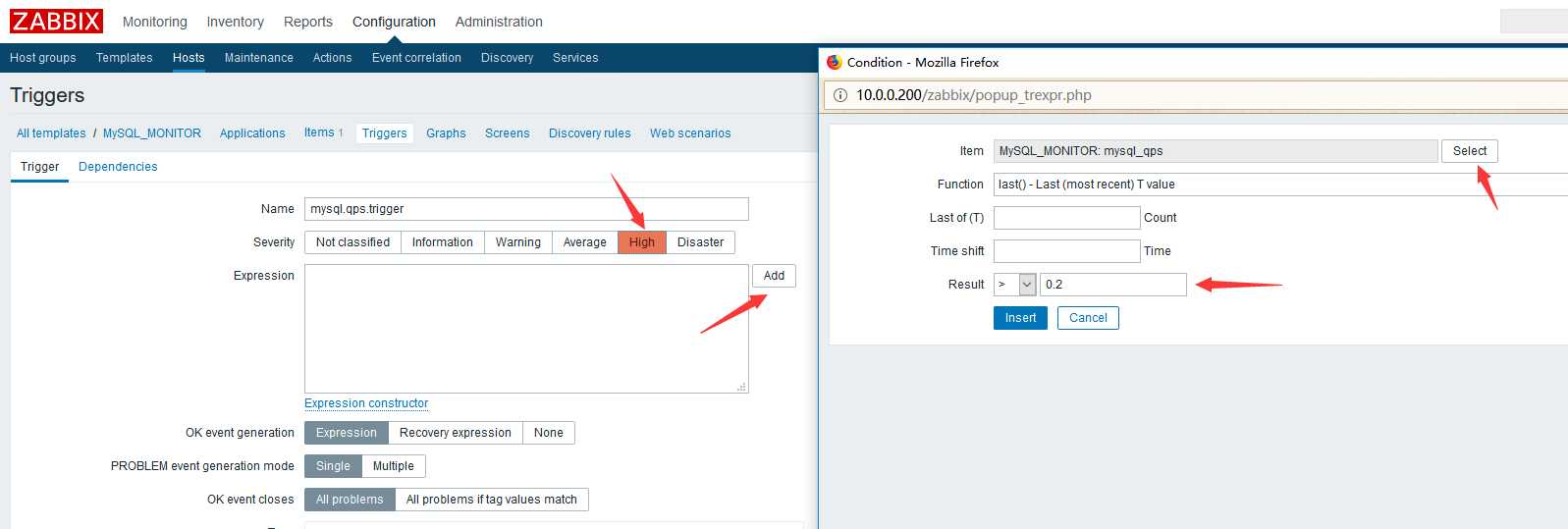Open the Applications link
Viewport: 1568px width, 529px height.
click(x=252, y=133)
